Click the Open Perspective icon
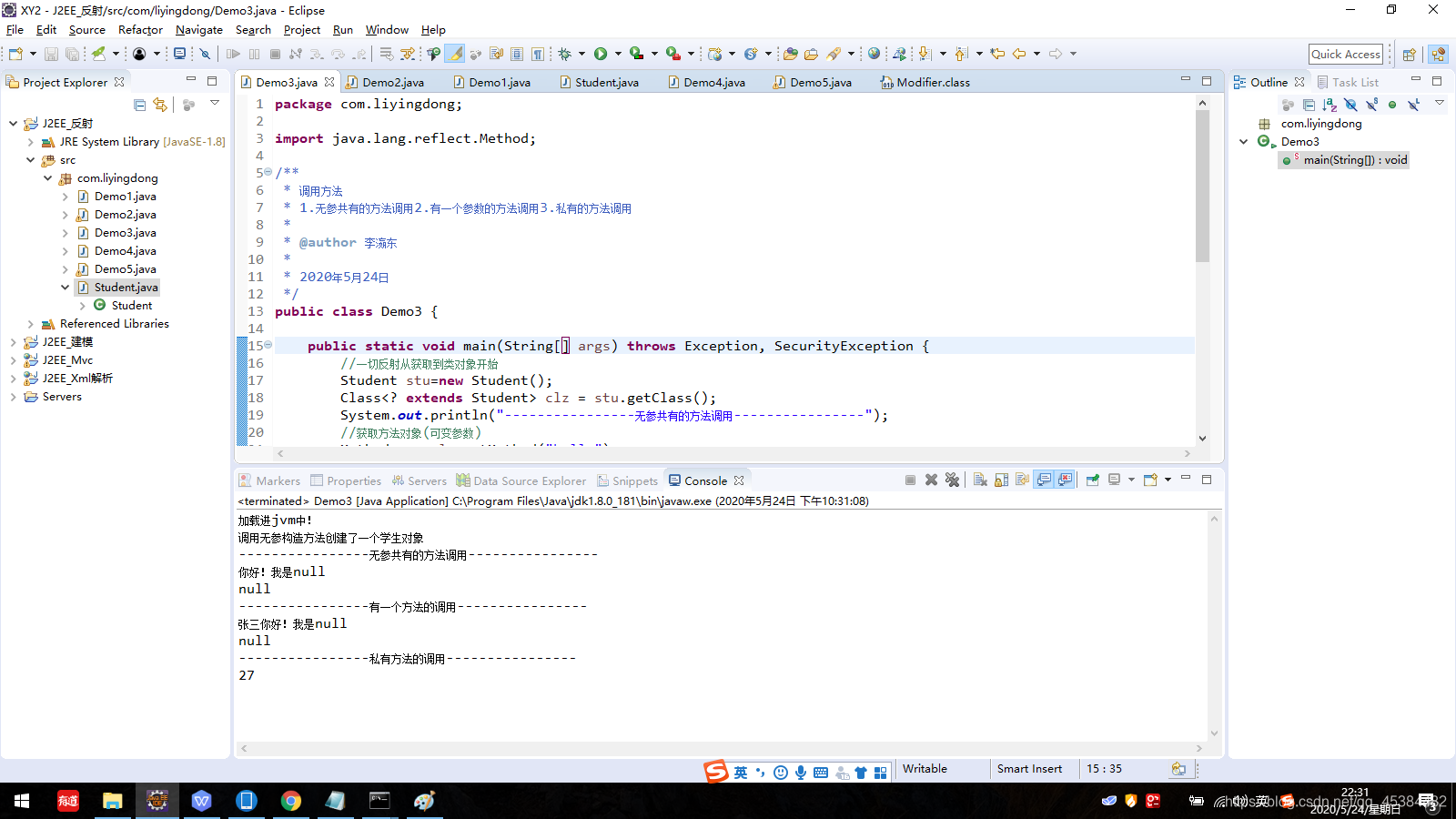Viewport: 1456px width, 819px height. coord(1409,54)
